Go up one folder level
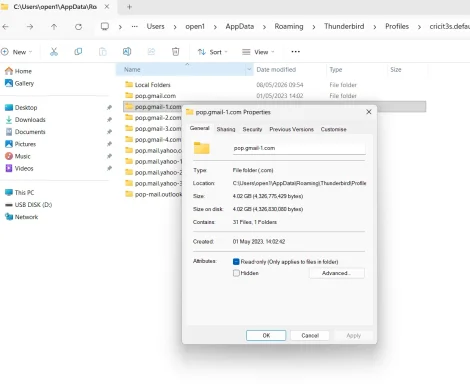This screenshot has width=470, height=384. [54, 27]
